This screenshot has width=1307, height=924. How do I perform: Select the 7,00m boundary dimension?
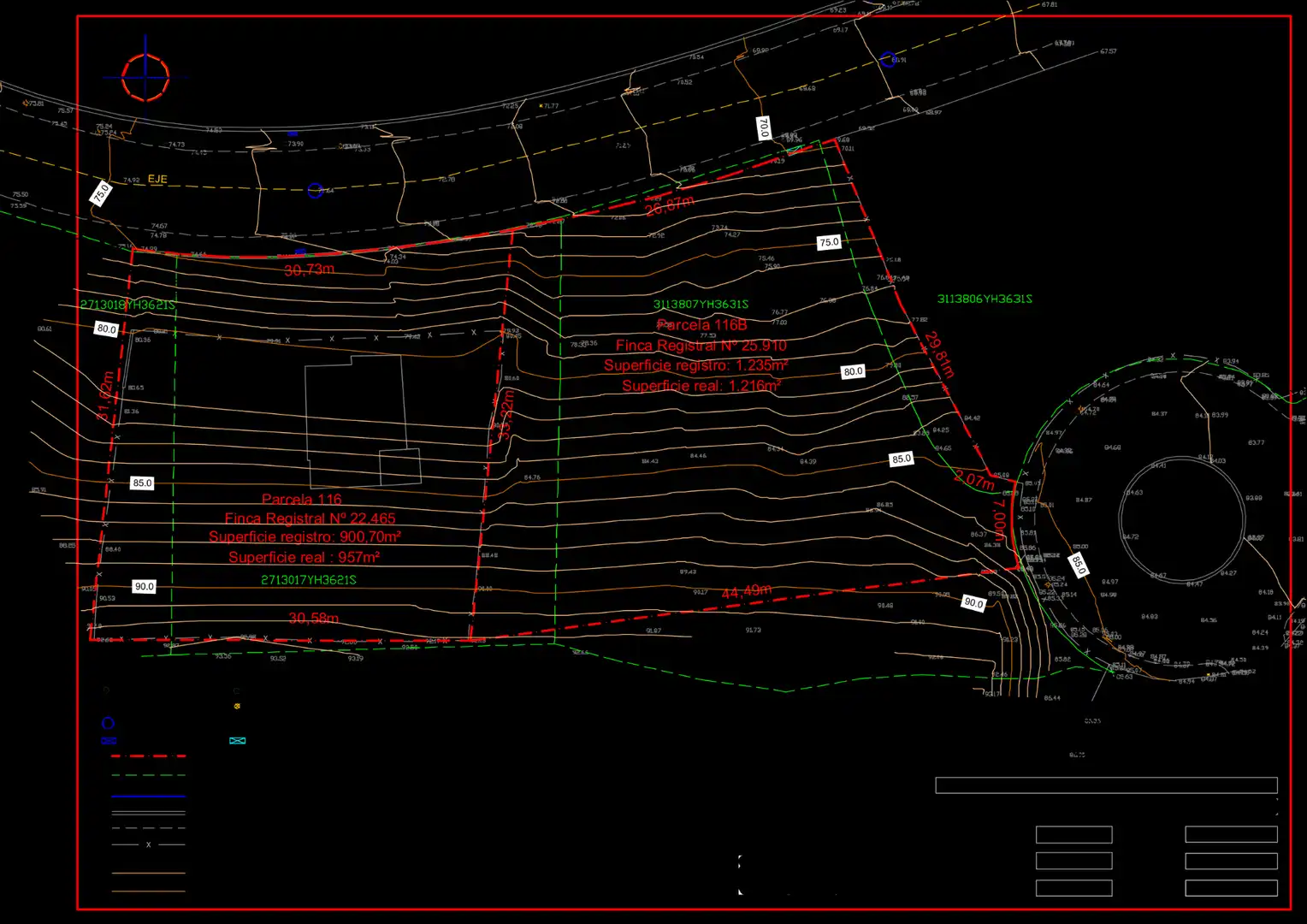(999, 521)
